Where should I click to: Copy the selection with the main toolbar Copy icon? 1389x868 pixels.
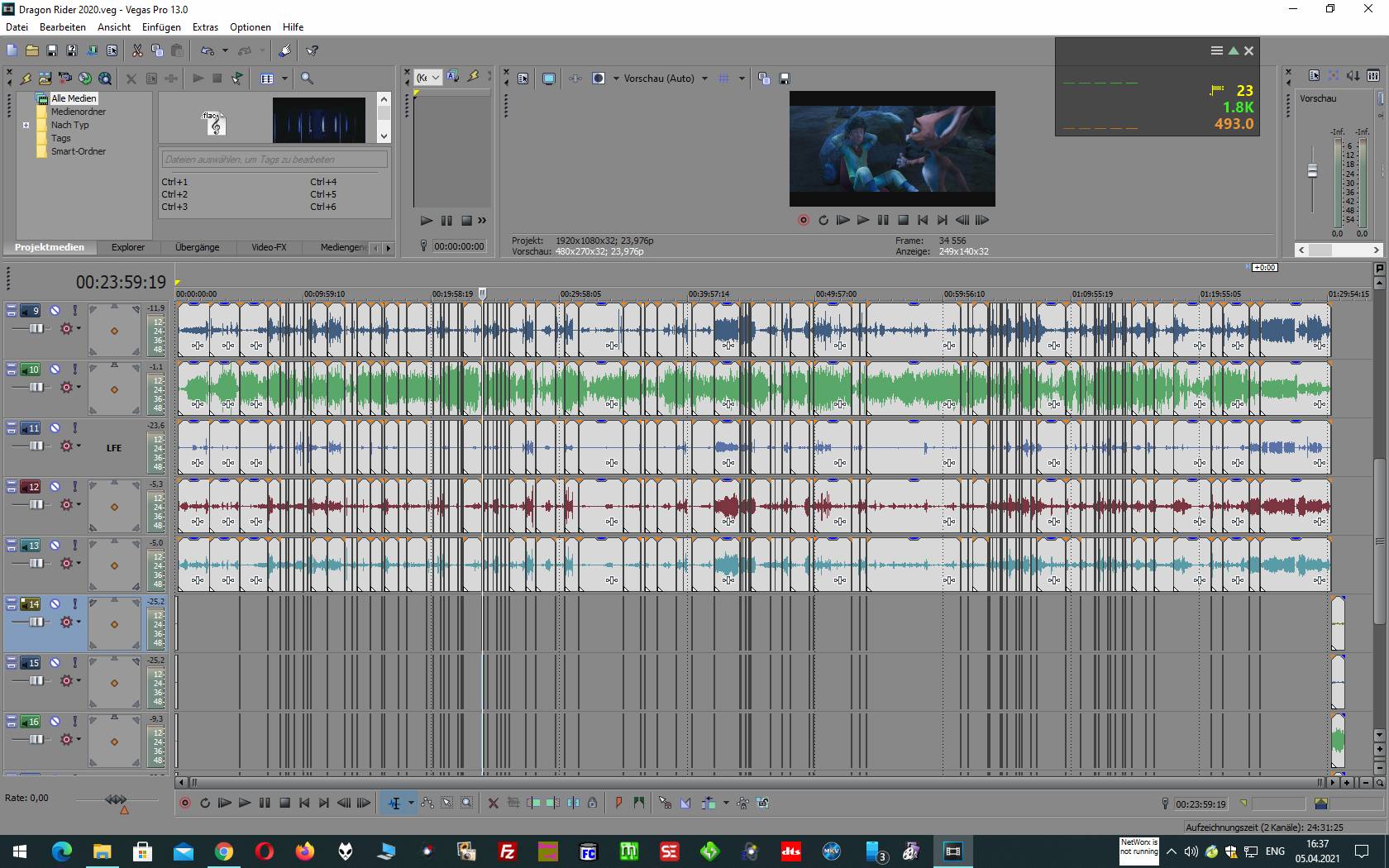click(x=157, y=50)
